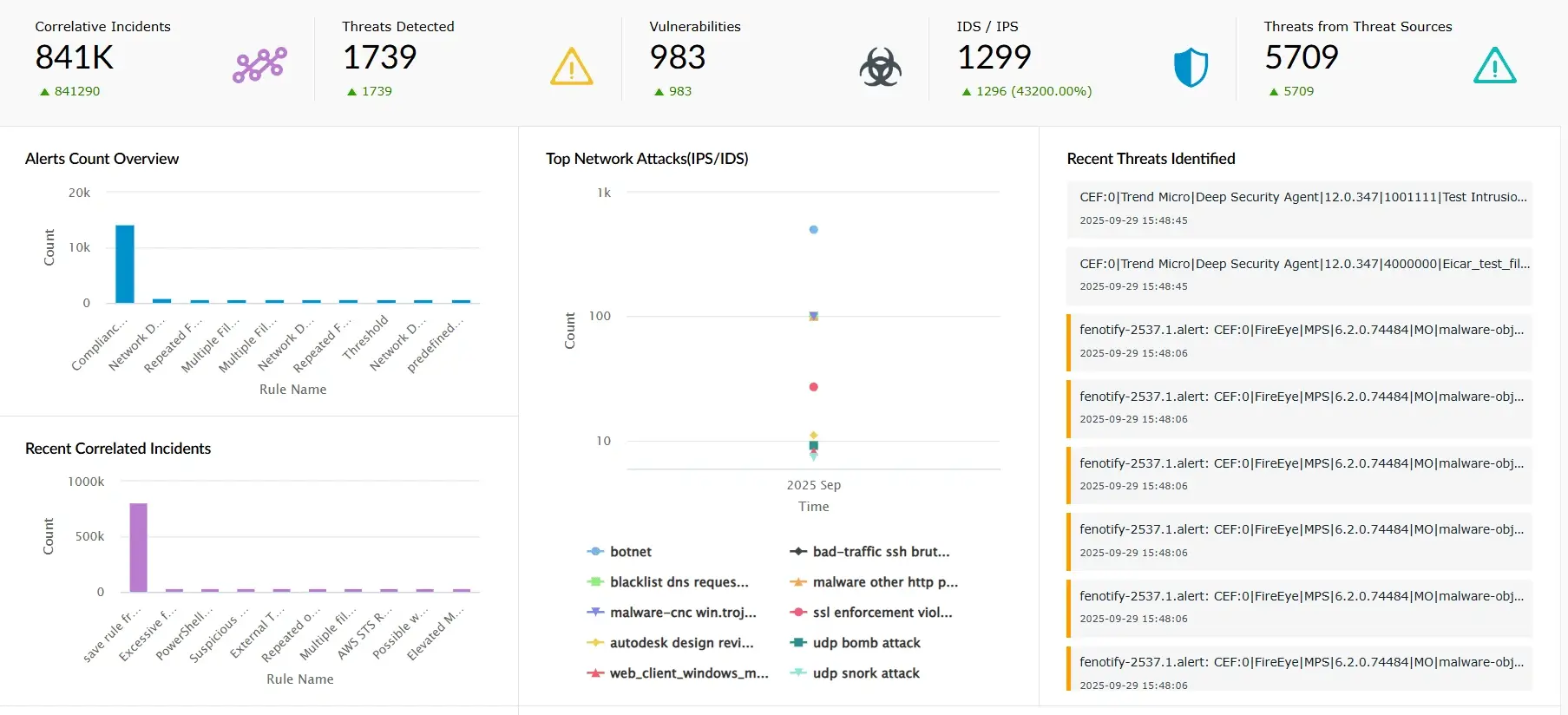1568x715 pixels.
Task: Open the Trend Micro Eicar_test_file threat entry
Action: click(x=1299, y=275)
